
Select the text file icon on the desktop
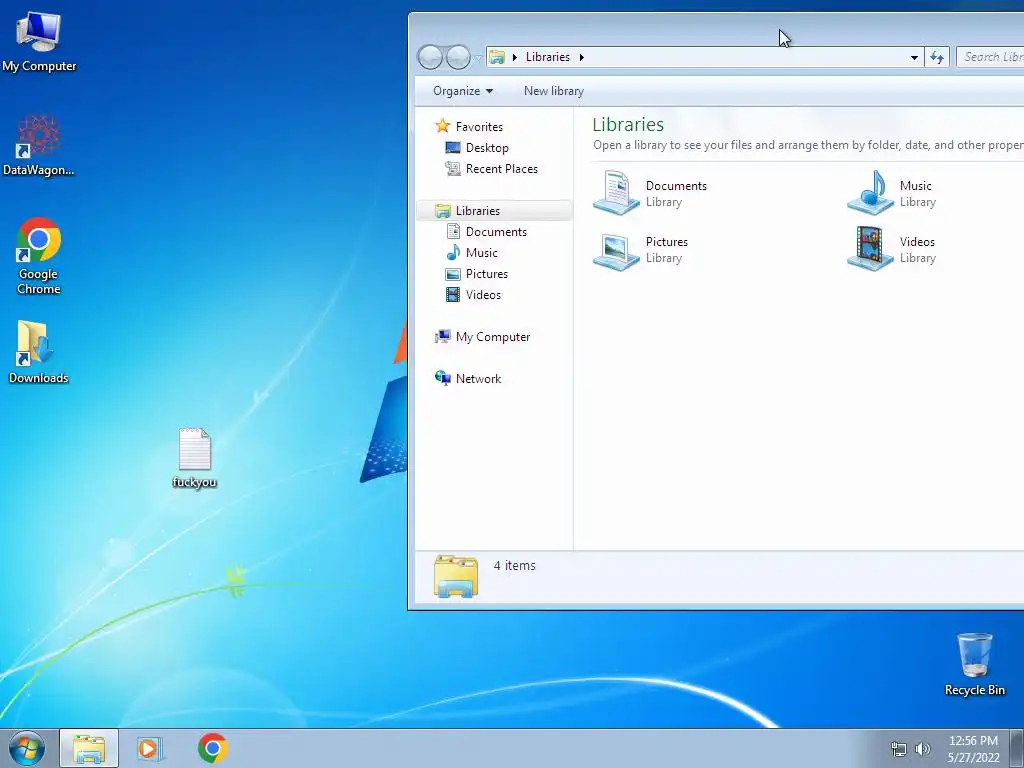tap(195, 457)
